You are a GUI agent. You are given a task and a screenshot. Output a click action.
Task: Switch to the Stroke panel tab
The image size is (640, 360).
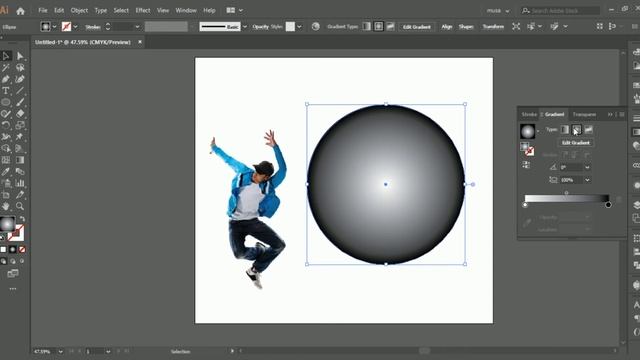click(529, 114)
